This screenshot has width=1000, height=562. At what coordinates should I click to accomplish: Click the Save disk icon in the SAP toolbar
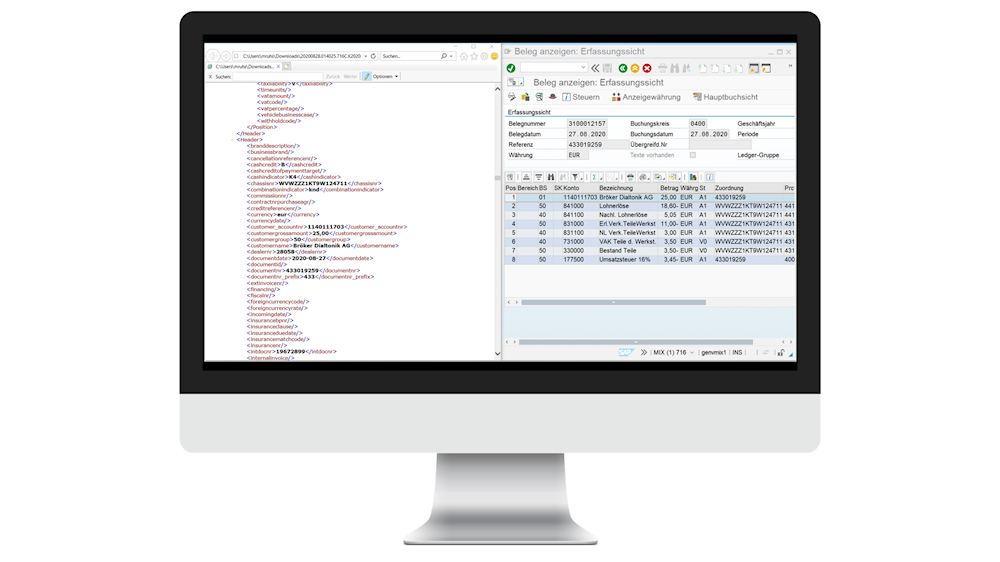(607, 68)
